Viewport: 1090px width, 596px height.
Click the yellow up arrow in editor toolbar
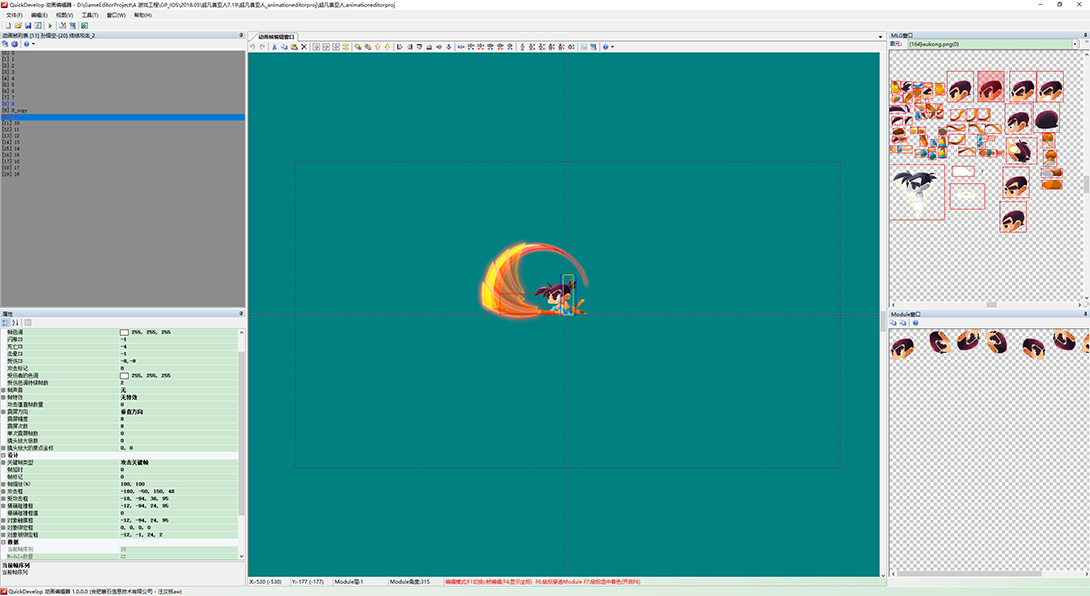point(377,47)
